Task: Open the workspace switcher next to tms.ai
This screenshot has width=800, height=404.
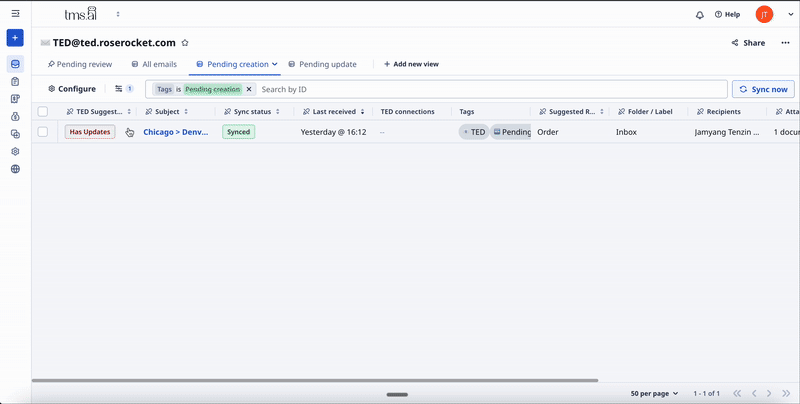Action: click(x=118, y=15)
